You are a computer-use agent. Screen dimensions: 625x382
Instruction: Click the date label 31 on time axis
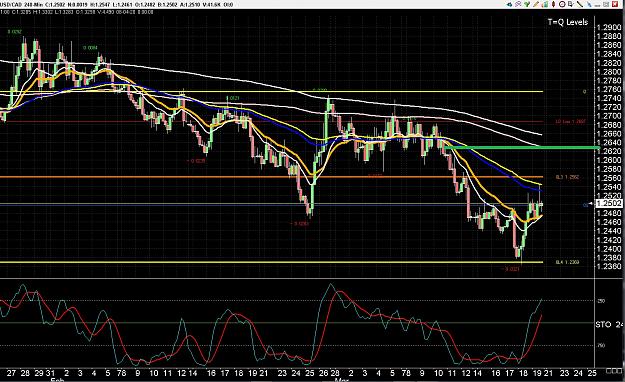pos(50,373)
